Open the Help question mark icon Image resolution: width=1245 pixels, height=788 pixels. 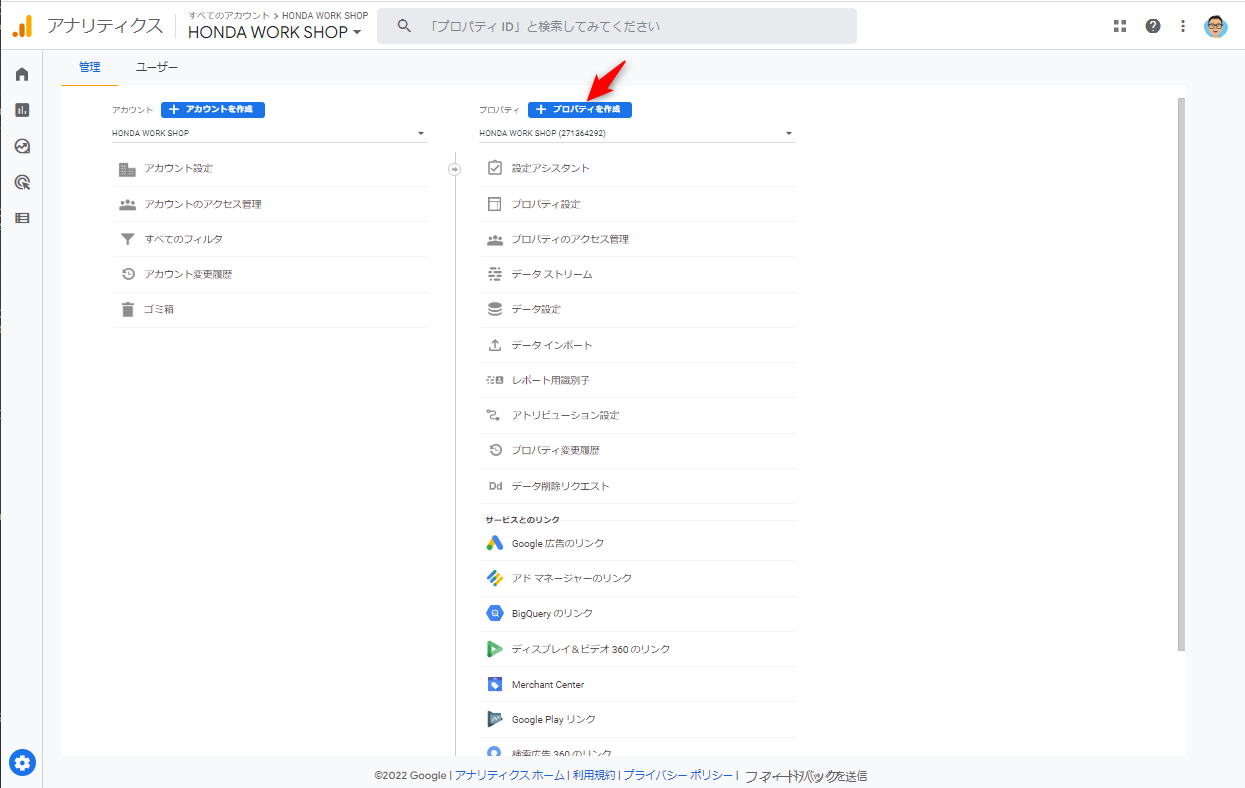click(x=1153, y=26)
